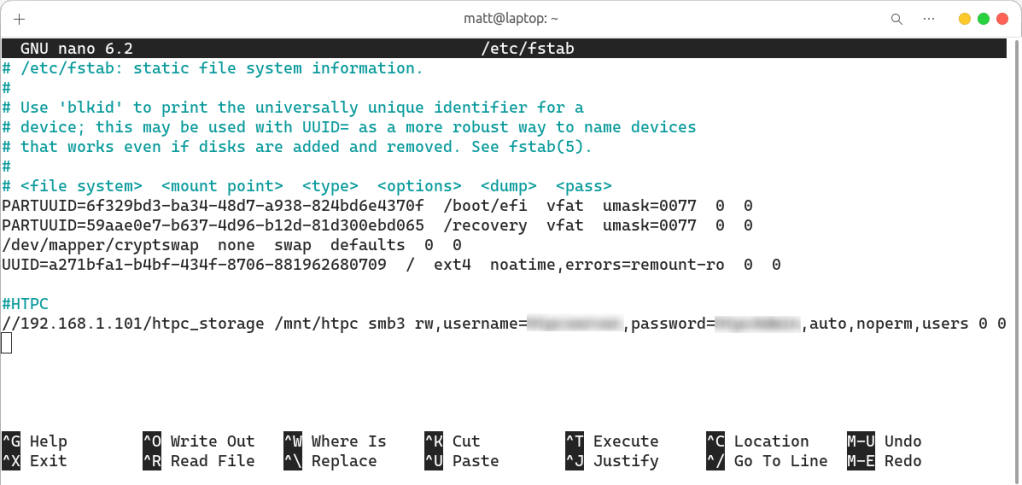The width and height of the screenshot is (1022, 485).
Task: Click the terminal search magnifier icon
Action: [898, 19]
